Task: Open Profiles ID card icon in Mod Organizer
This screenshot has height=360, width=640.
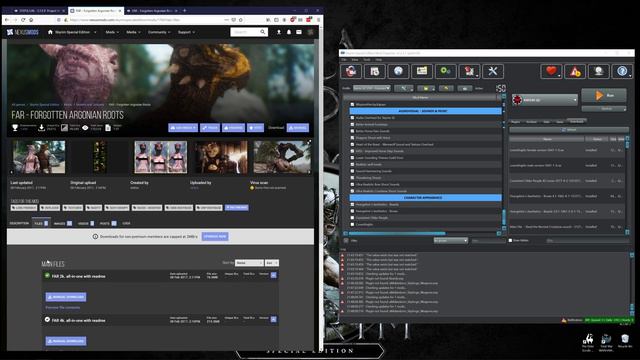Action: pos(422,71)
